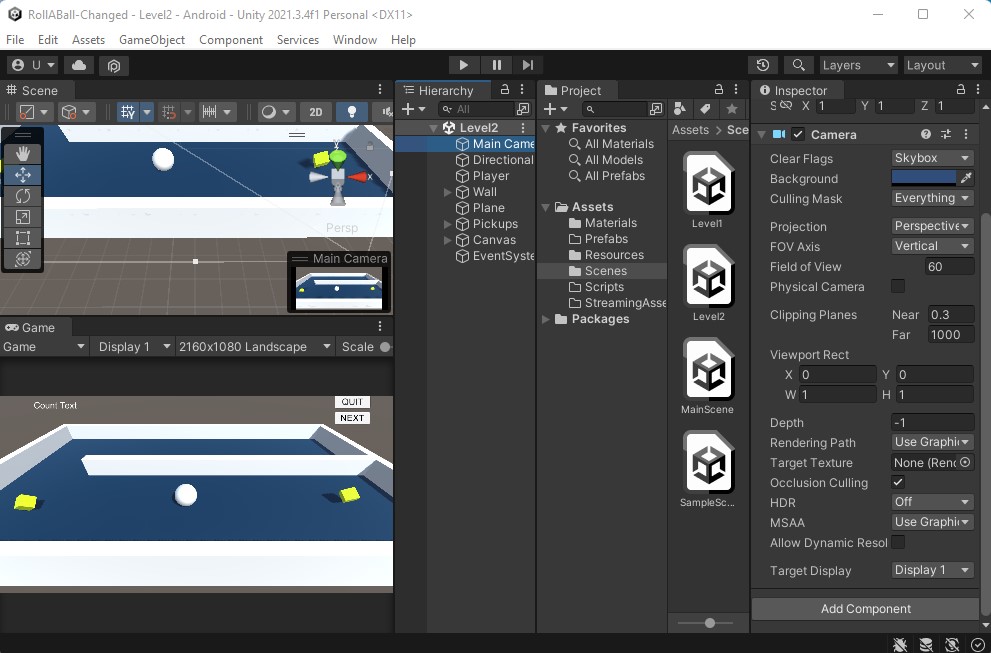
Task: Click the Add Component button
Action: click(x=864, y=608)
